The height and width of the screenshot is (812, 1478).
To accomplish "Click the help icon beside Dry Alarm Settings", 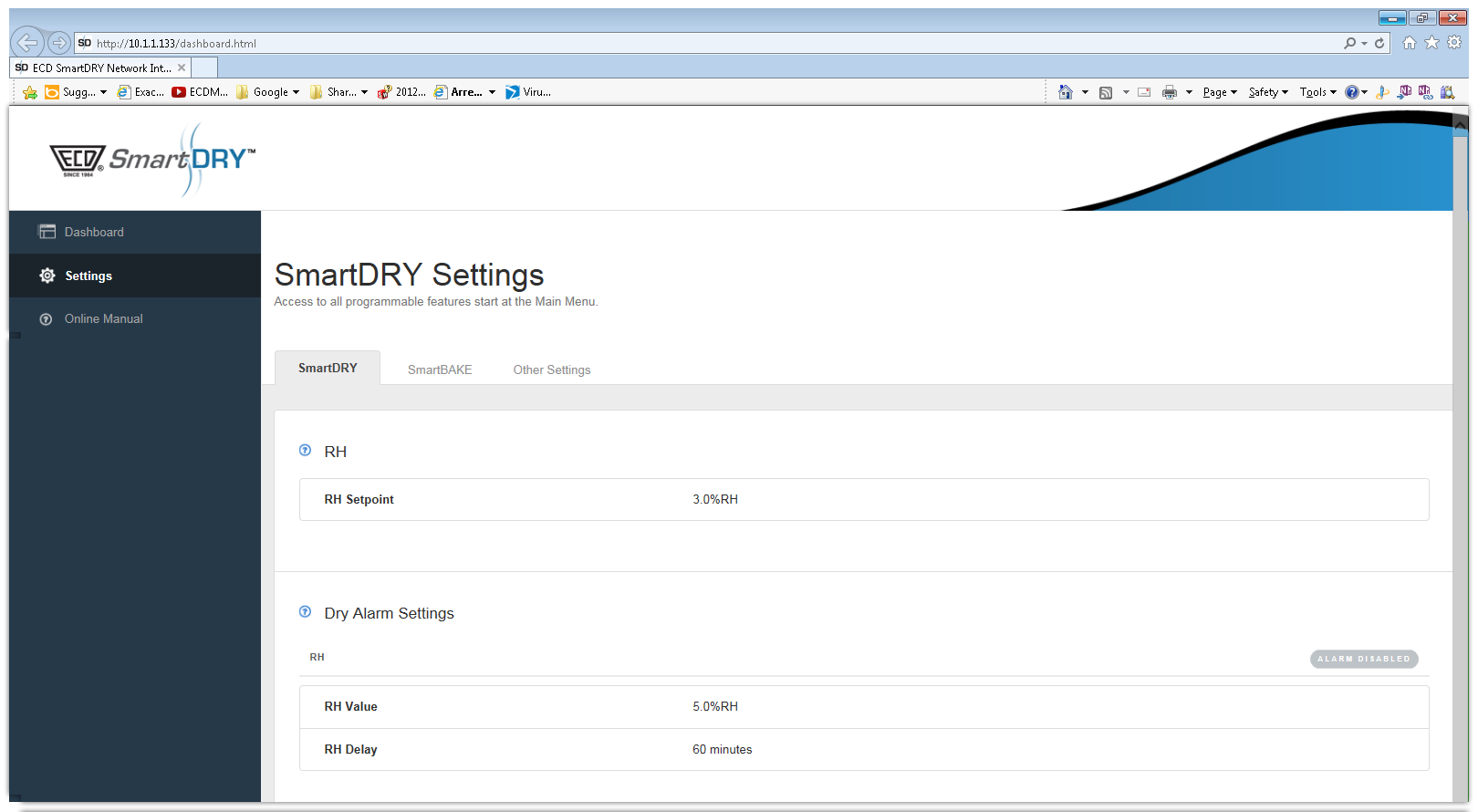I will coord(306,612).
